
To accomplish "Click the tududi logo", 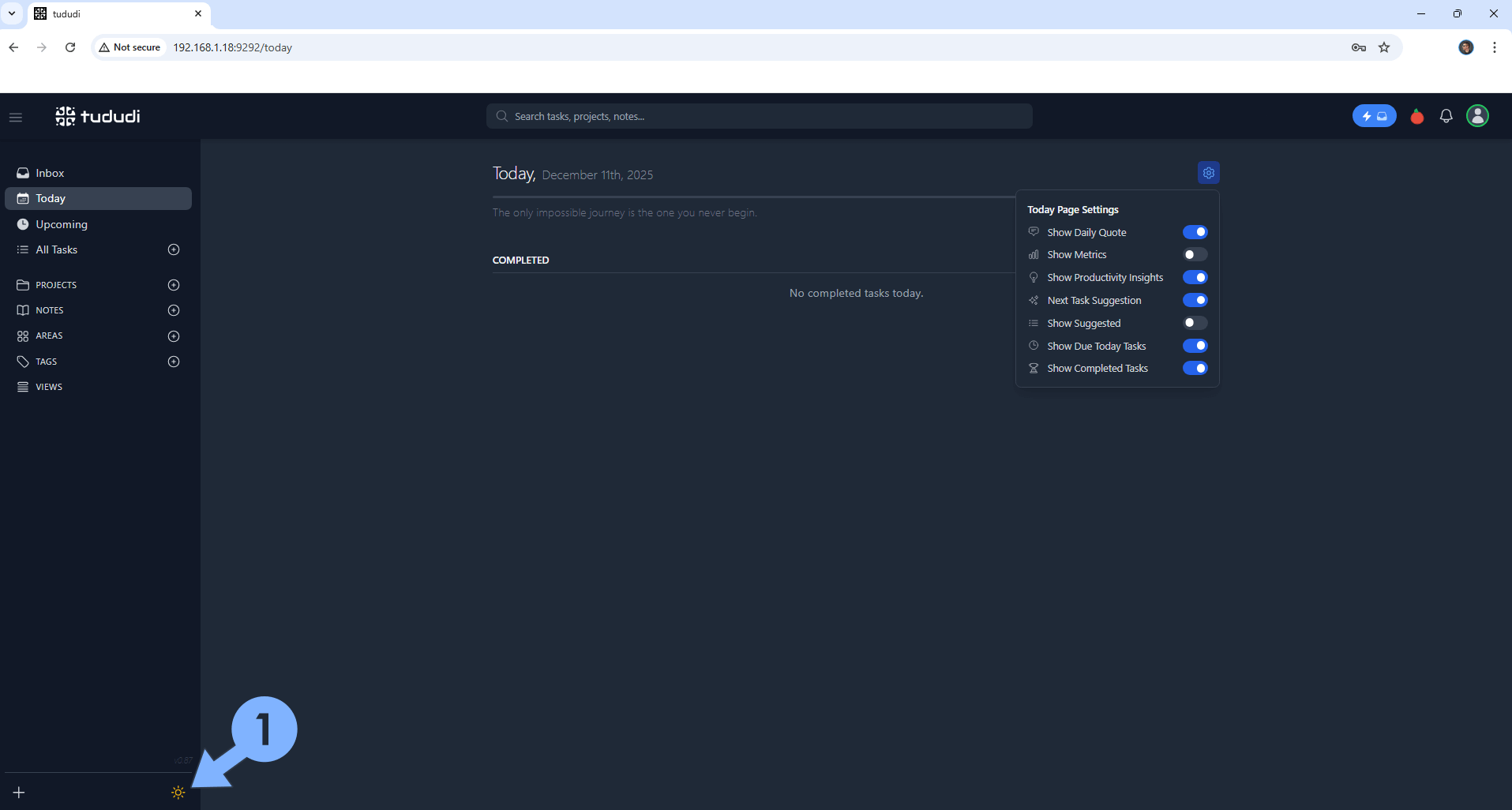I will 96,116.
